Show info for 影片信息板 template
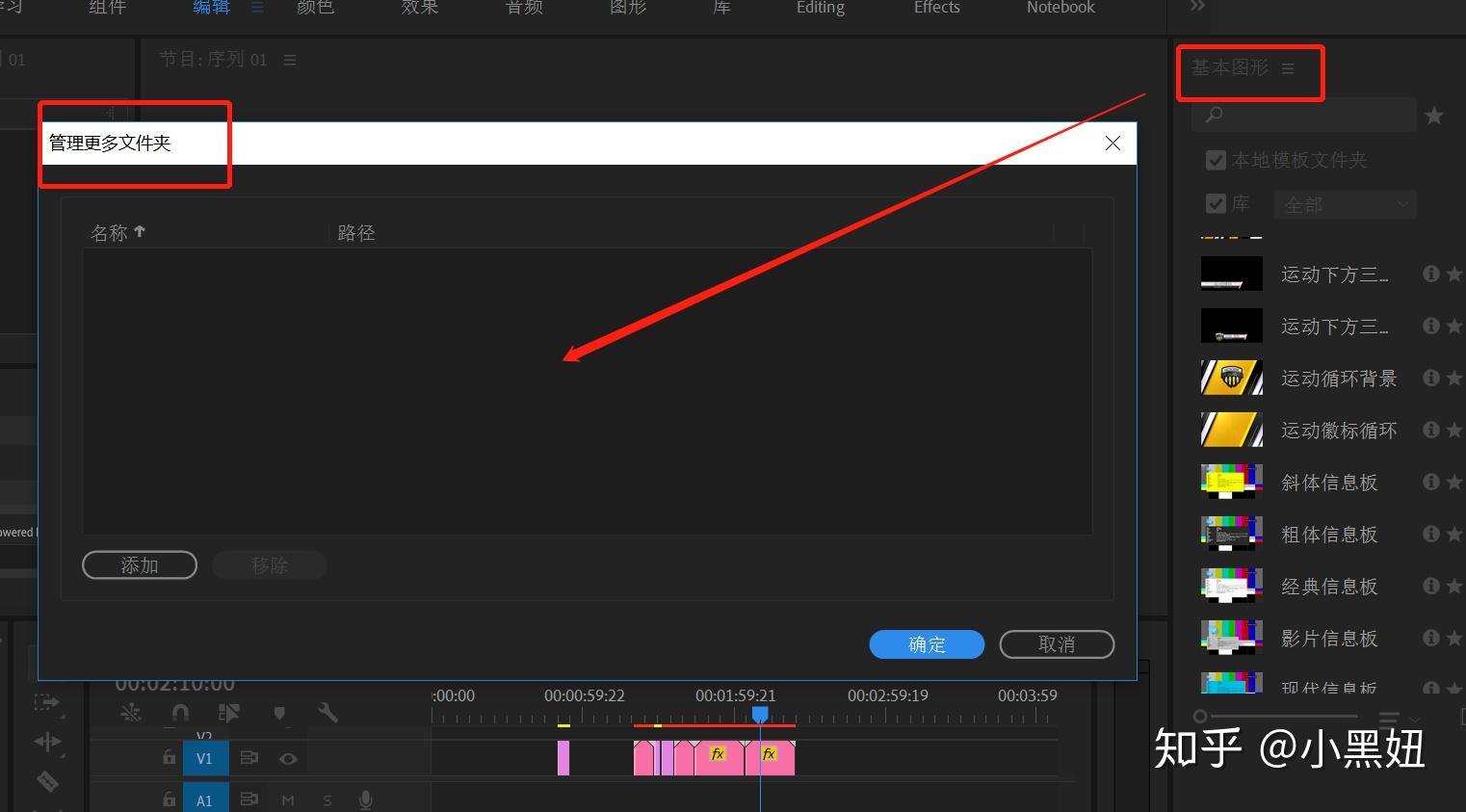1466x812 pixels. 1431,638
